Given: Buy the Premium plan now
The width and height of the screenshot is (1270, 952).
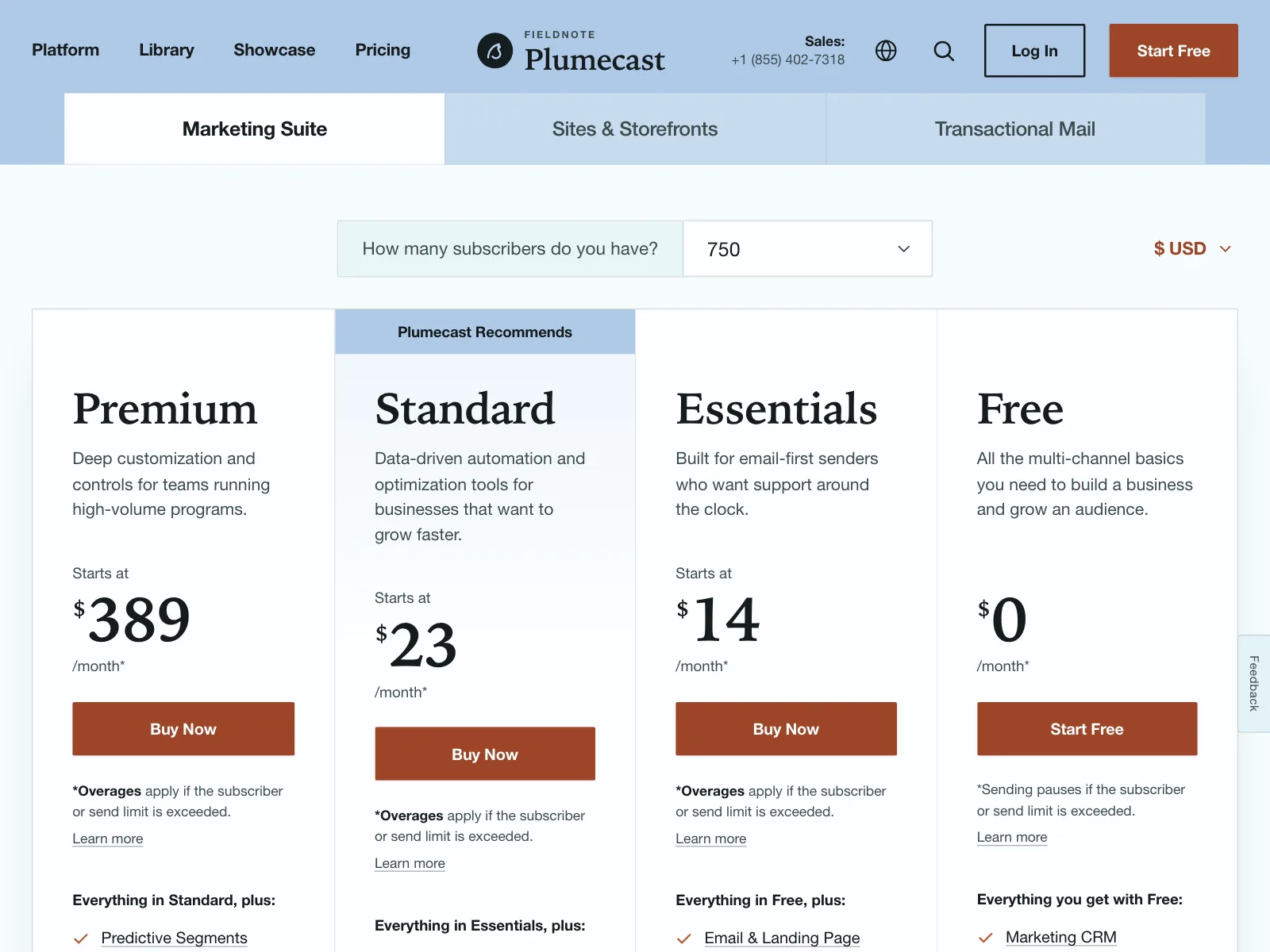Looking at the screenshot, I should (183, 729).
